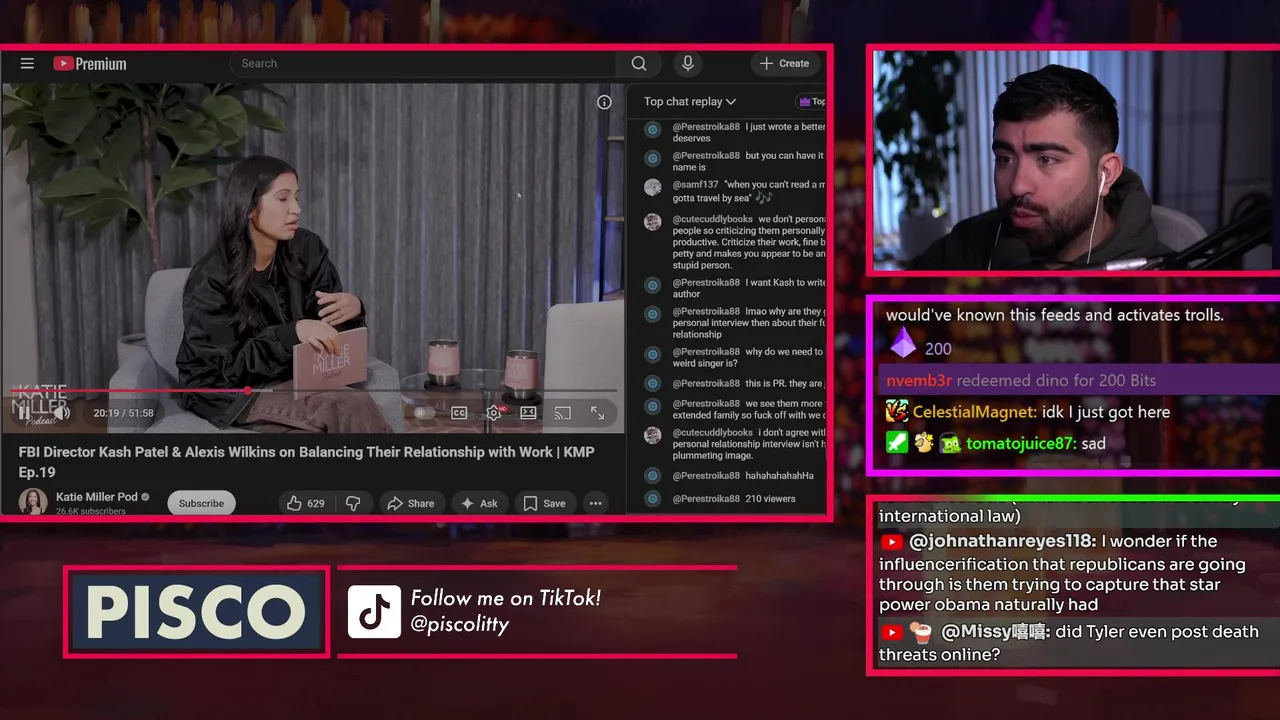Screen dimensions: 1280x720
Task: Dislike the video with thumbs down
Action: [x=353, y=503]
